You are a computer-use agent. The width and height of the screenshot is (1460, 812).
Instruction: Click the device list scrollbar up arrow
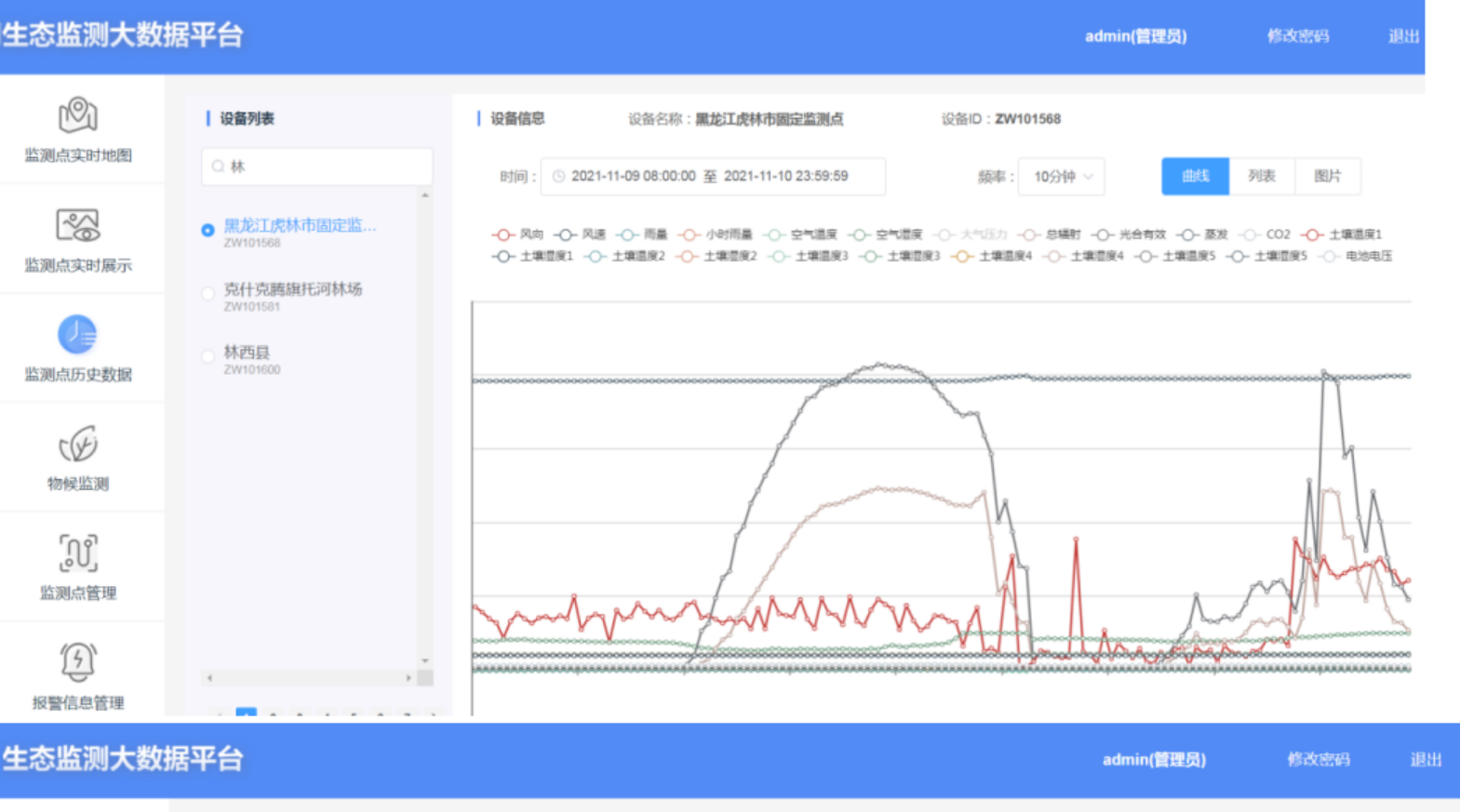[425, 195]
